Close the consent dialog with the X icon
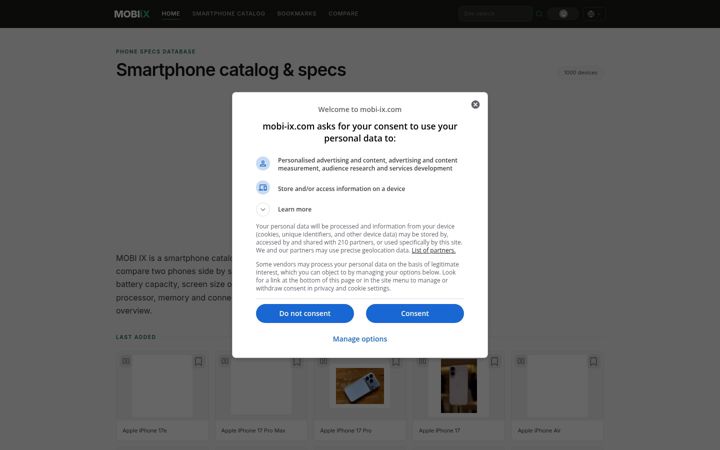Image resolution: width=720 pixels, height=450 pixels. click(x=475, y=105)
